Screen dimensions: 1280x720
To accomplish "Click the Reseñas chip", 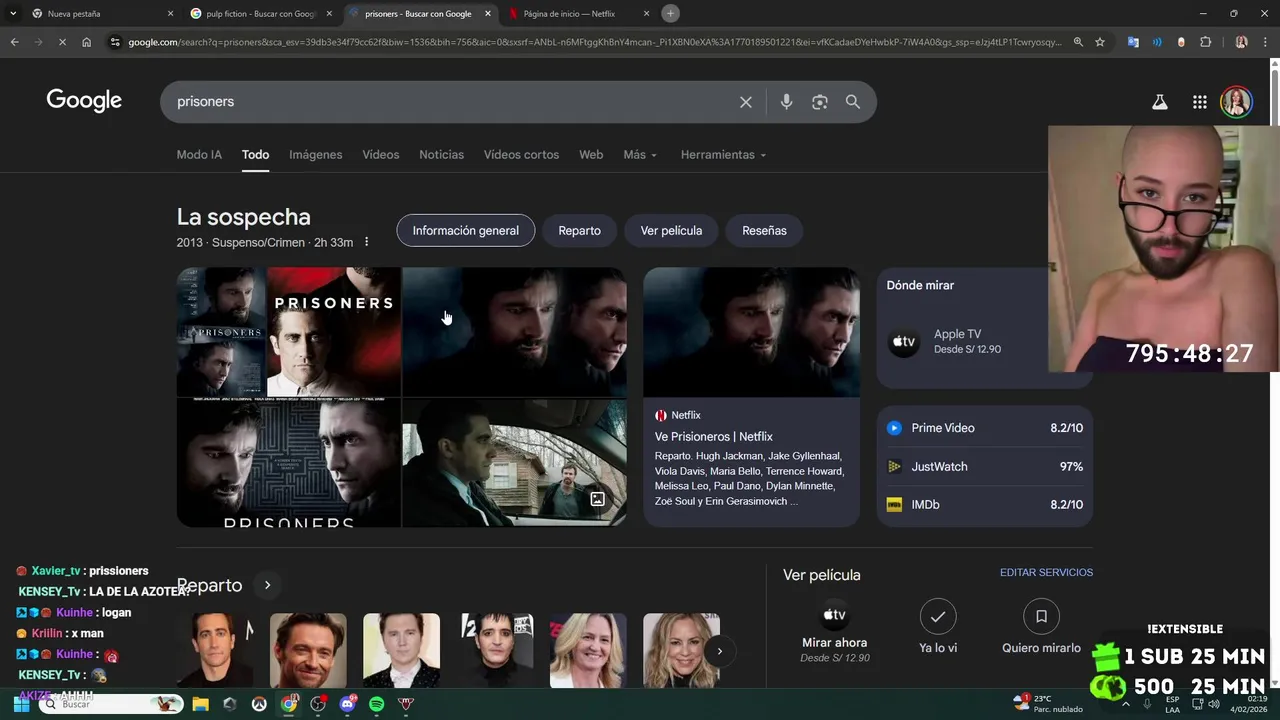I will (764, 231).
